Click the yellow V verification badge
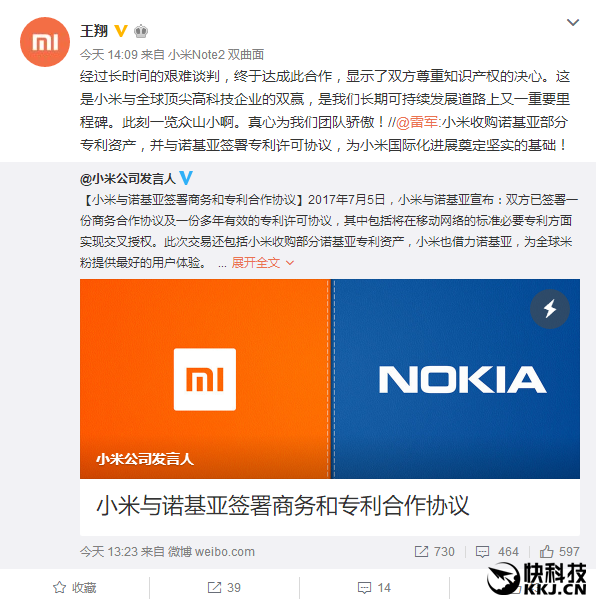 pos(121,31)
